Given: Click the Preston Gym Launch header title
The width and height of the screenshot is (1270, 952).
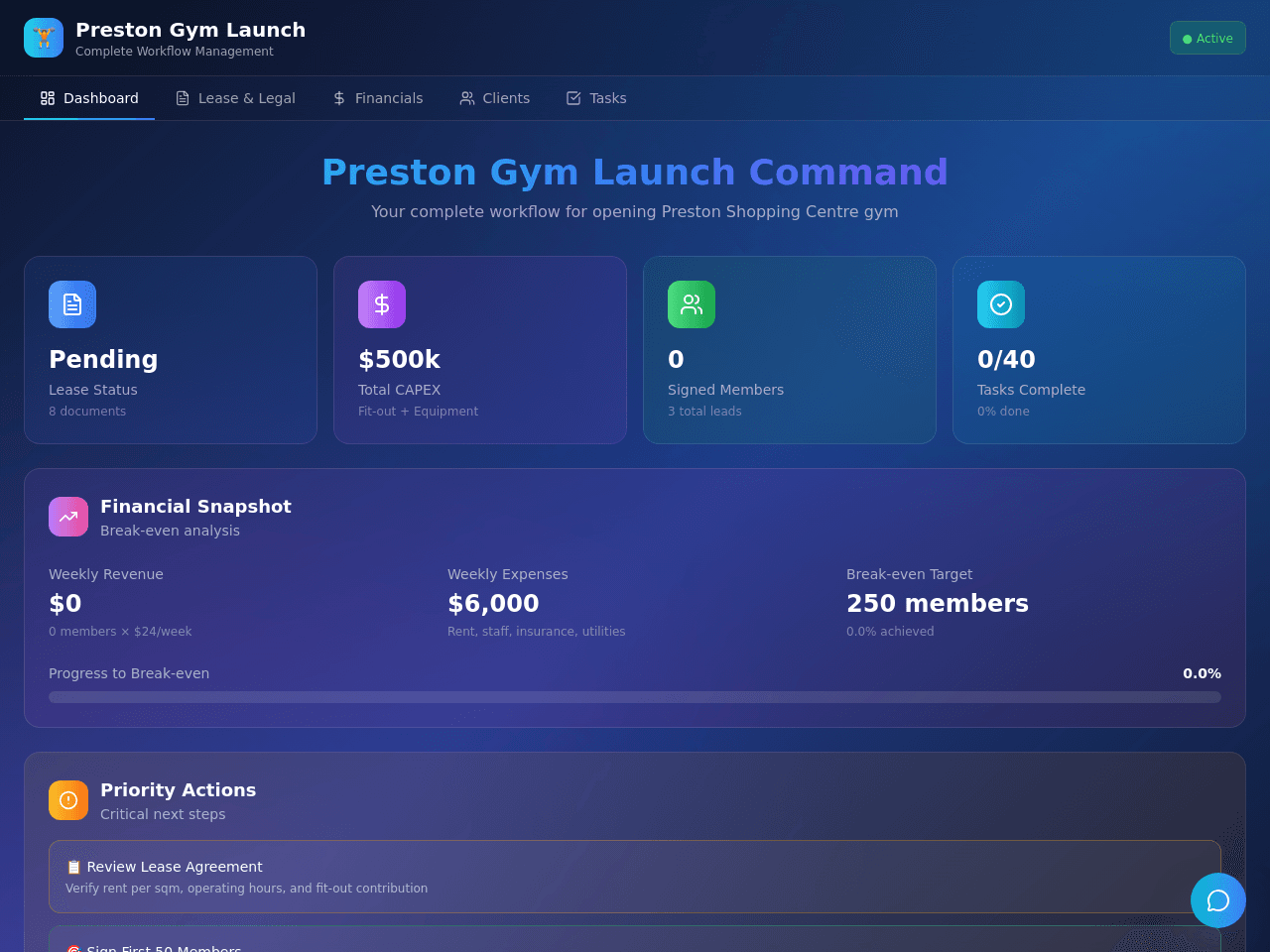Looking at the screenshot, I should click(x=190, y=30).
